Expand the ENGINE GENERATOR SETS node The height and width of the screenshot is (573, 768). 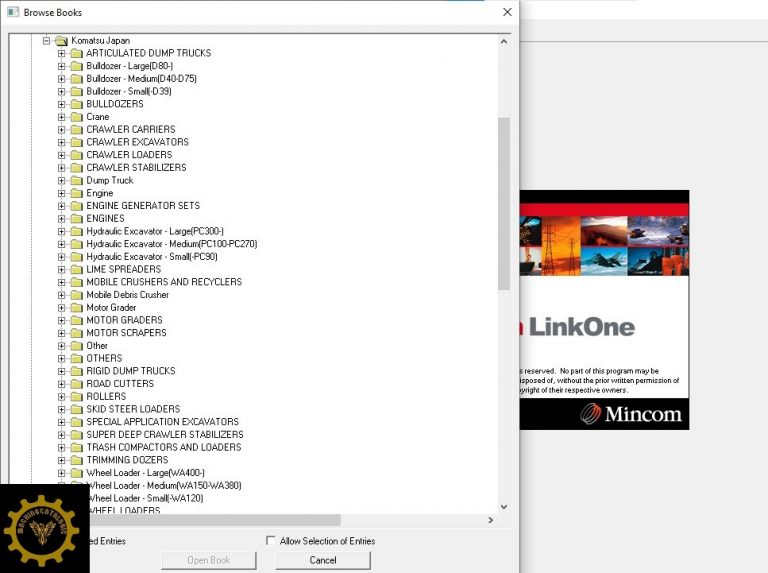click(61, 206)
